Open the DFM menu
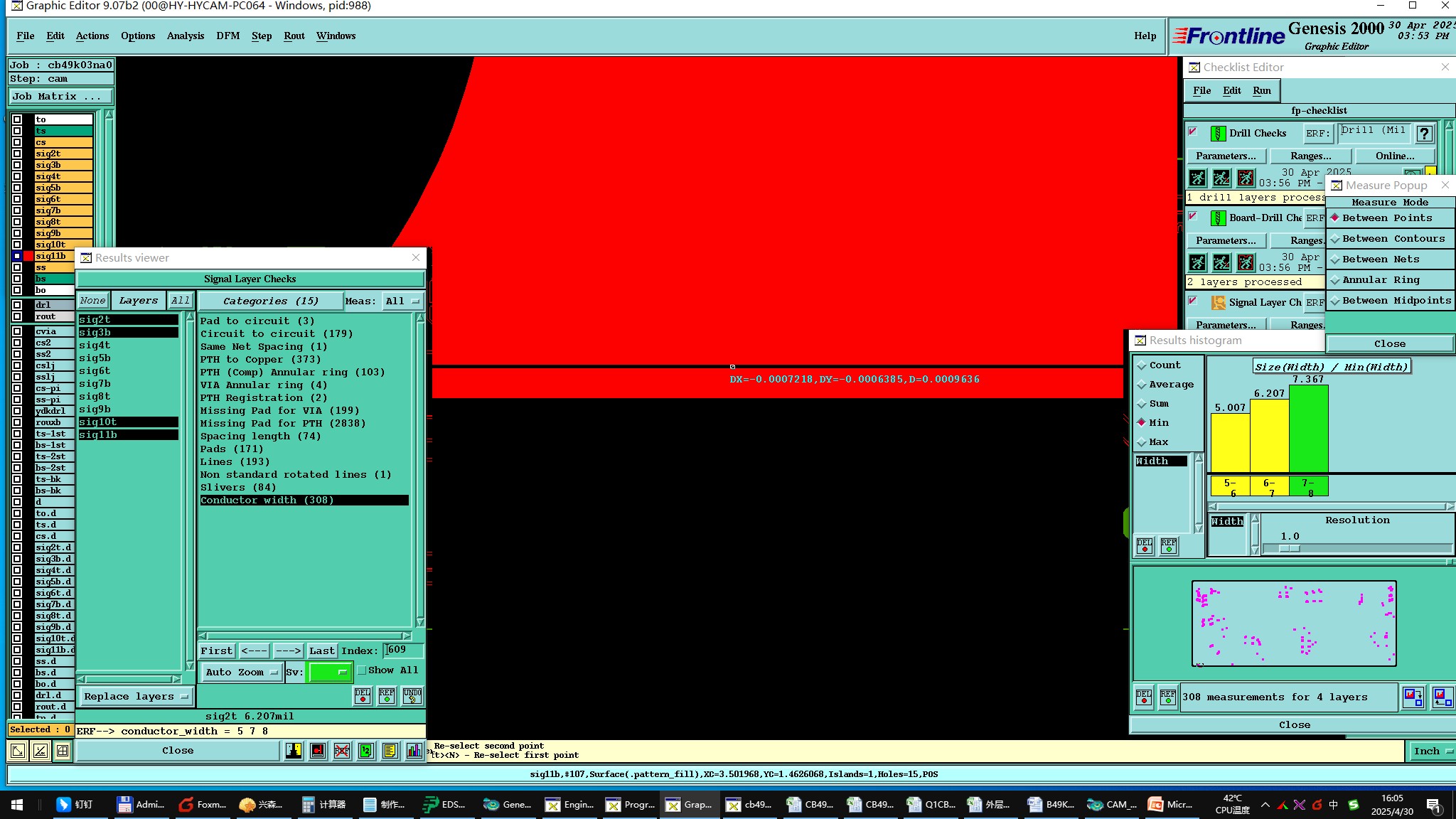The height and width of the screenshot is (819, 1456). pyautogui.click(x=227, y=36)
